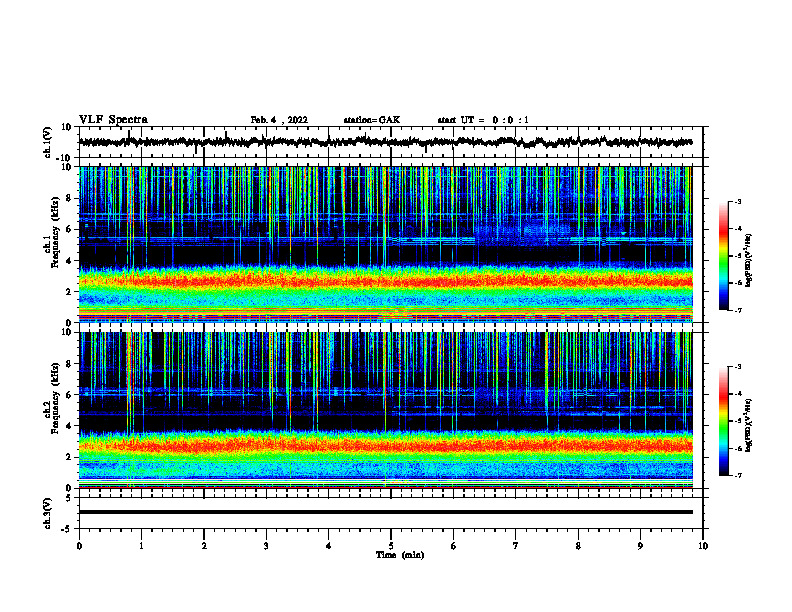The width and height of the screenshot is (792, 612).
Task: Click the ch.1 spectrogram color bar
Action: coord(724,256)
